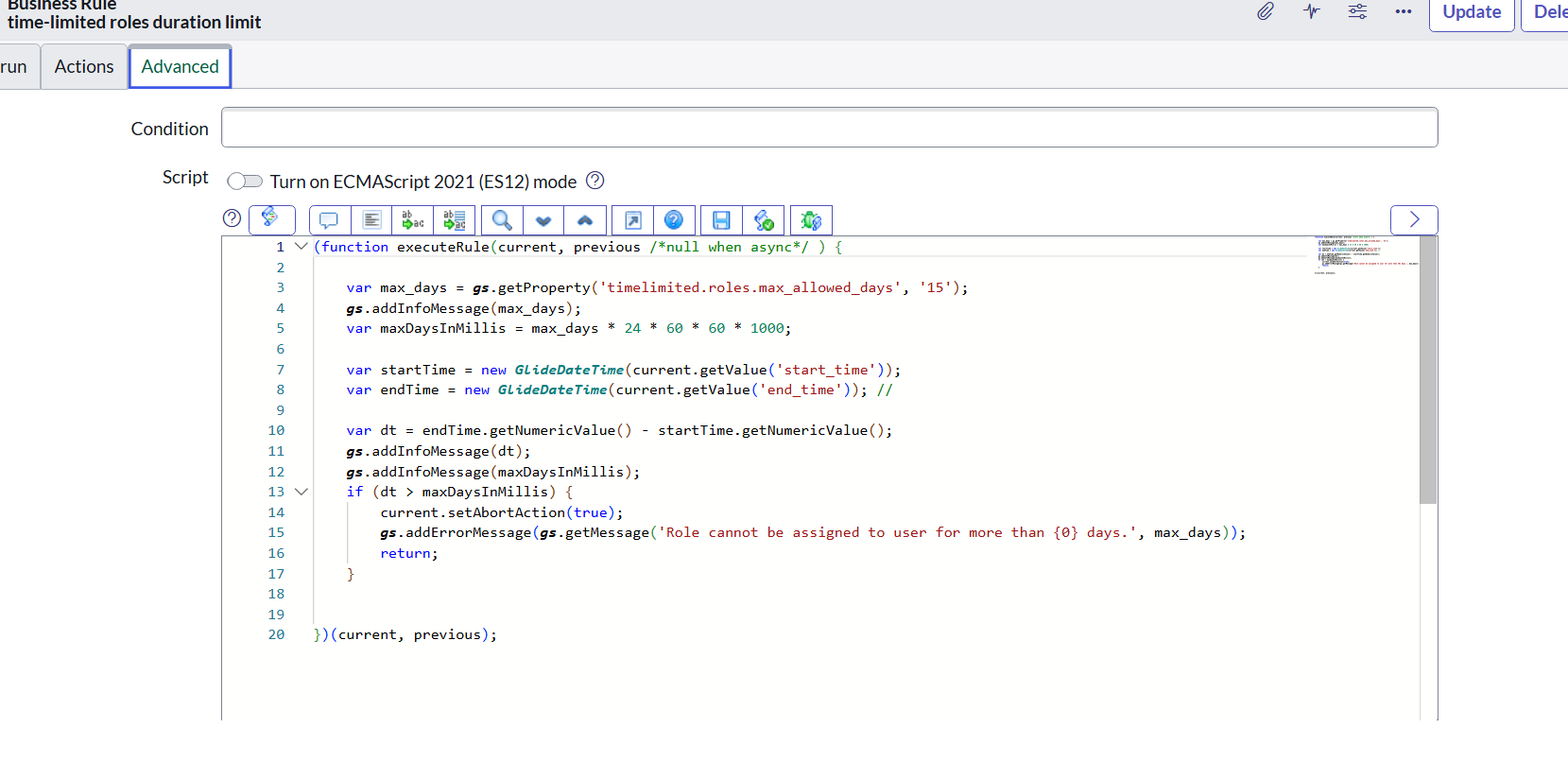Click the magnifier search icon in editor
The width and height of the screenshot is (1568, 762).
coord(502,220)
